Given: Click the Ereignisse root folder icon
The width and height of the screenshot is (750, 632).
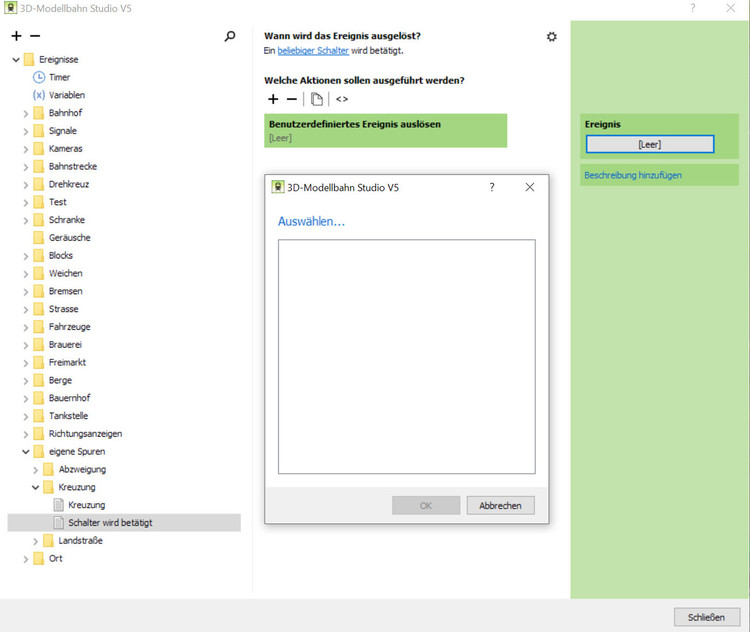Looking at the screenshot, I should click(x=29, y=59).
